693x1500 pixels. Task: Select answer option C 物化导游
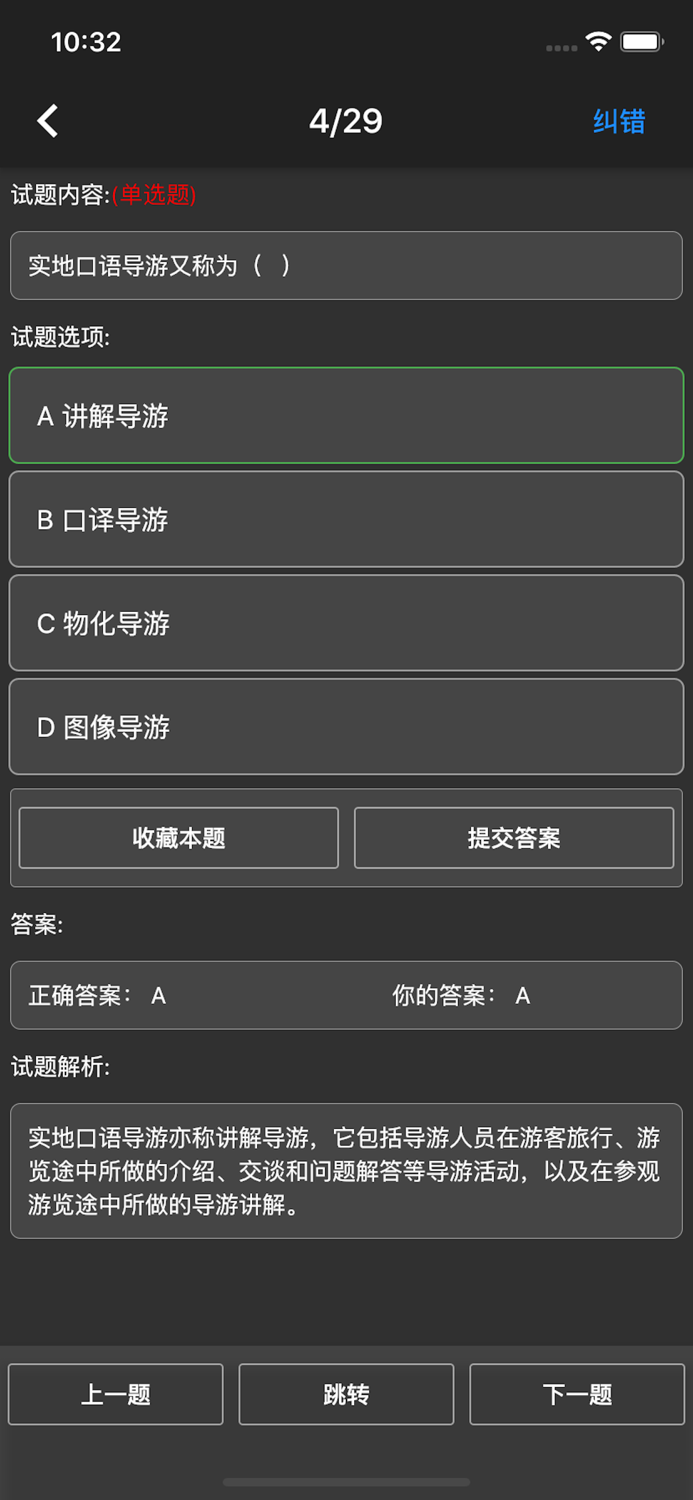coord(346,623)
